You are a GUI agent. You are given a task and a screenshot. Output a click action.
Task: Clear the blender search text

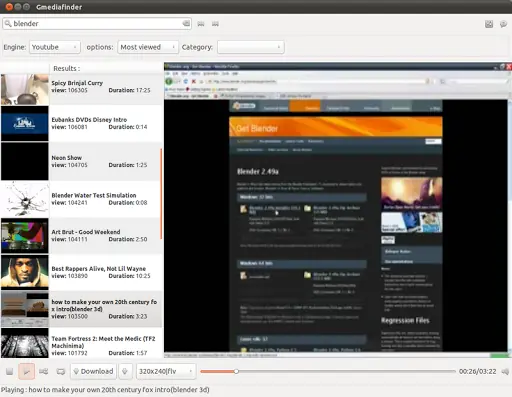(186, 23)
